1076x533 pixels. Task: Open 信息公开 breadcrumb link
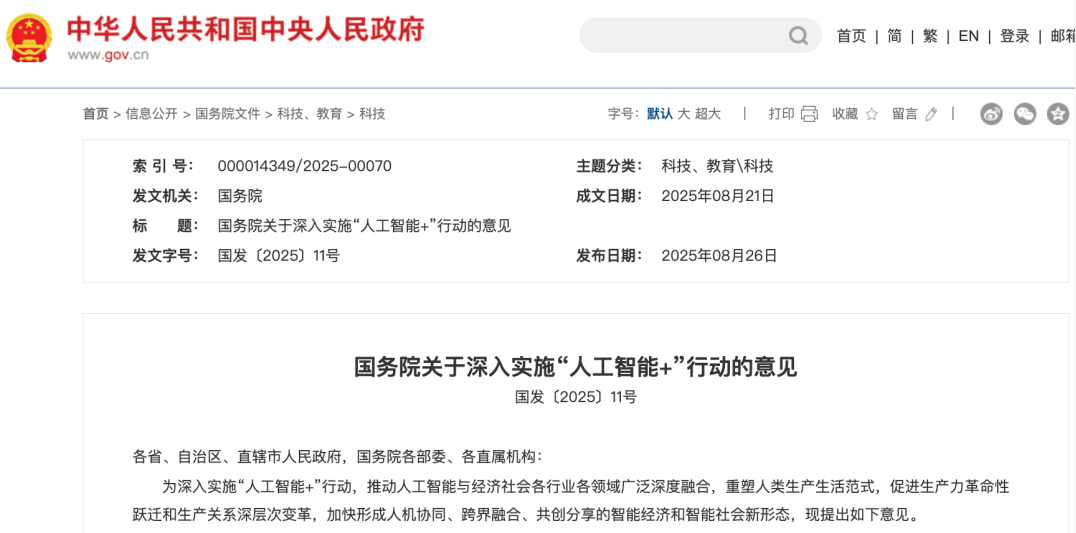click(x=151, y=114)
